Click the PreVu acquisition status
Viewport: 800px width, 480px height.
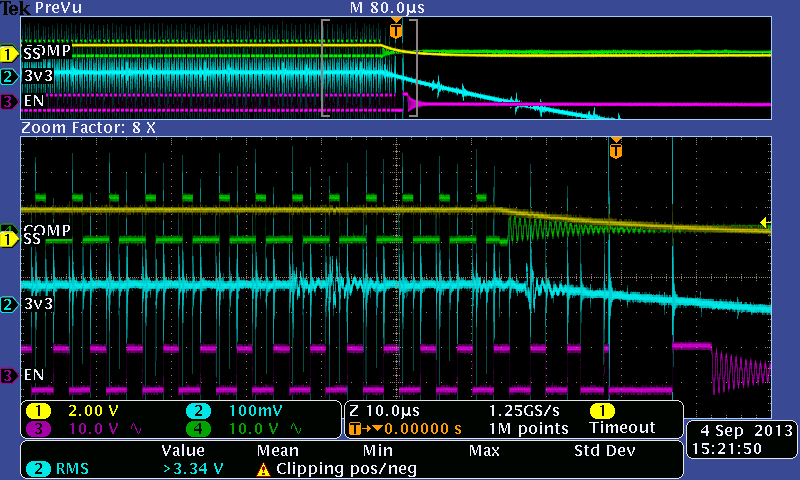point(58,8)
